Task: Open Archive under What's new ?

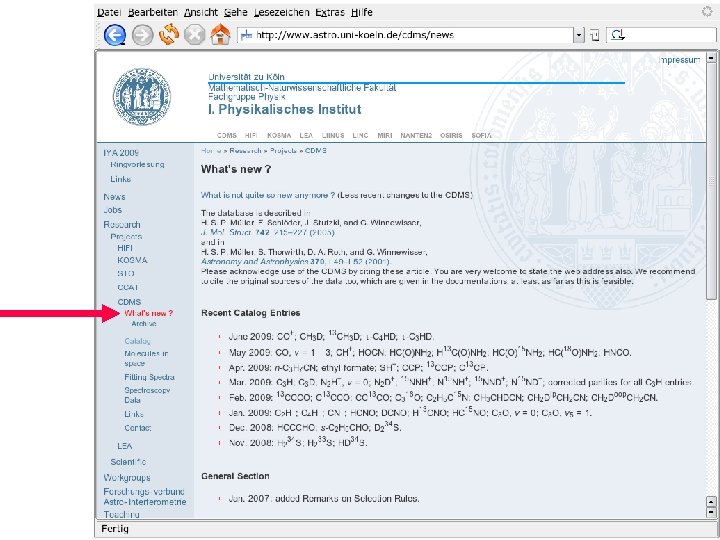Action: click(x=144, y=324)
